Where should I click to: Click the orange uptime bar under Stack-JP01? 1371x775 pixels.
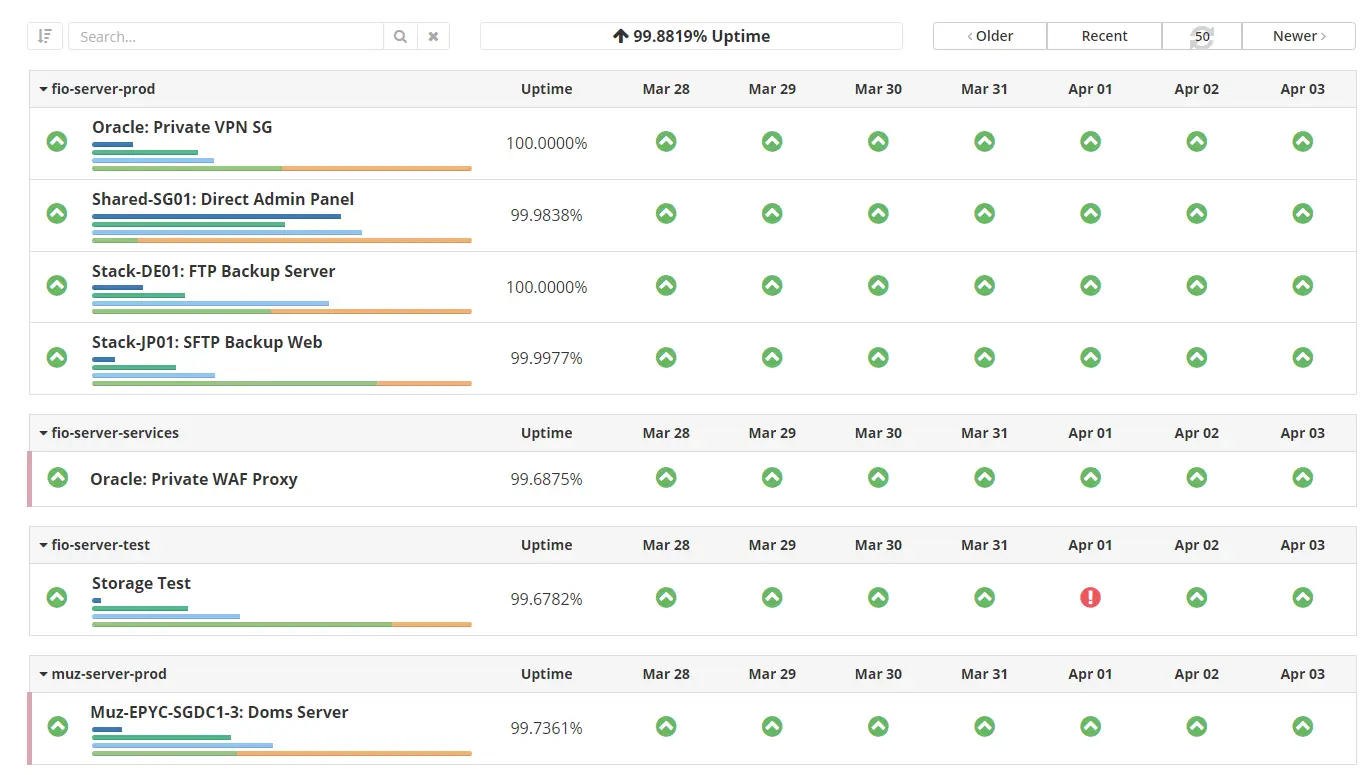click(424, 383)
